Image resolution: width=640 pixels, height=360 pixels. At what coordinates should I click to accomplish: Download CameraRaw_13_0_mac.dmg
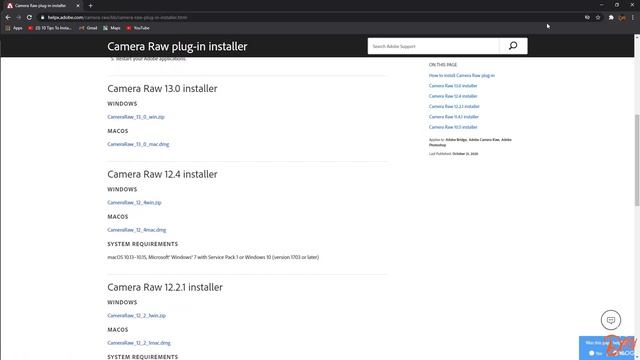click(138, 144)
